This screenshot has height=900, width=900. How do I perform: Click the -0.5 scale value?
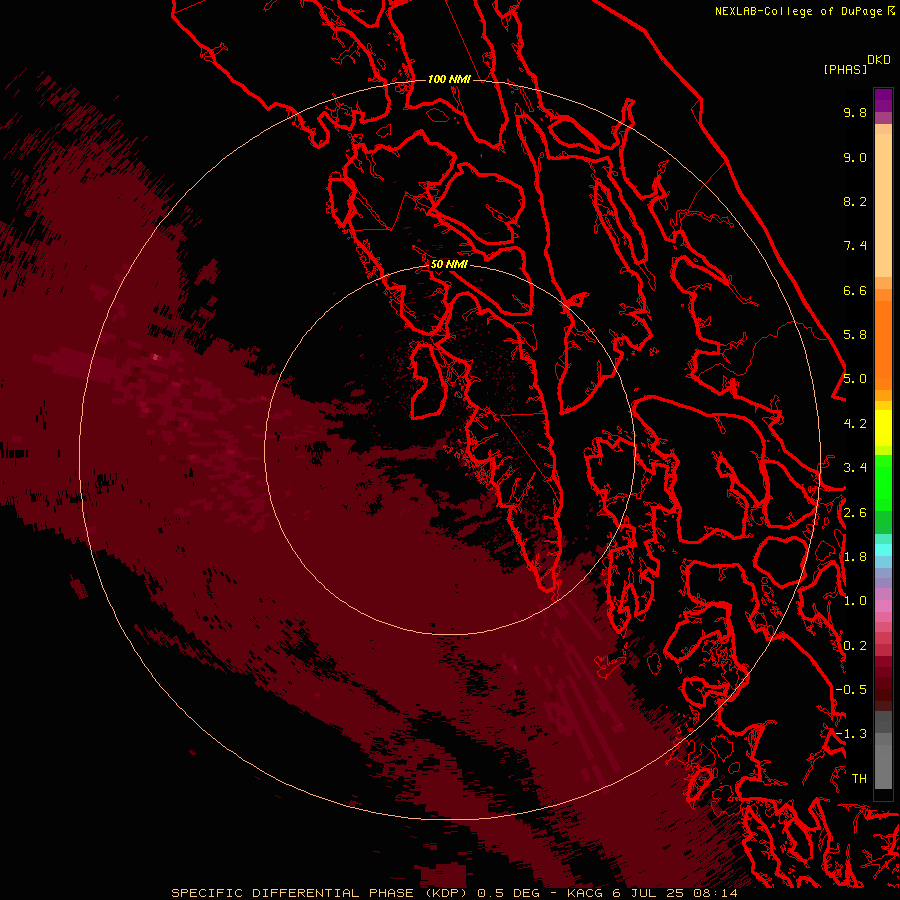pos(851,690)
